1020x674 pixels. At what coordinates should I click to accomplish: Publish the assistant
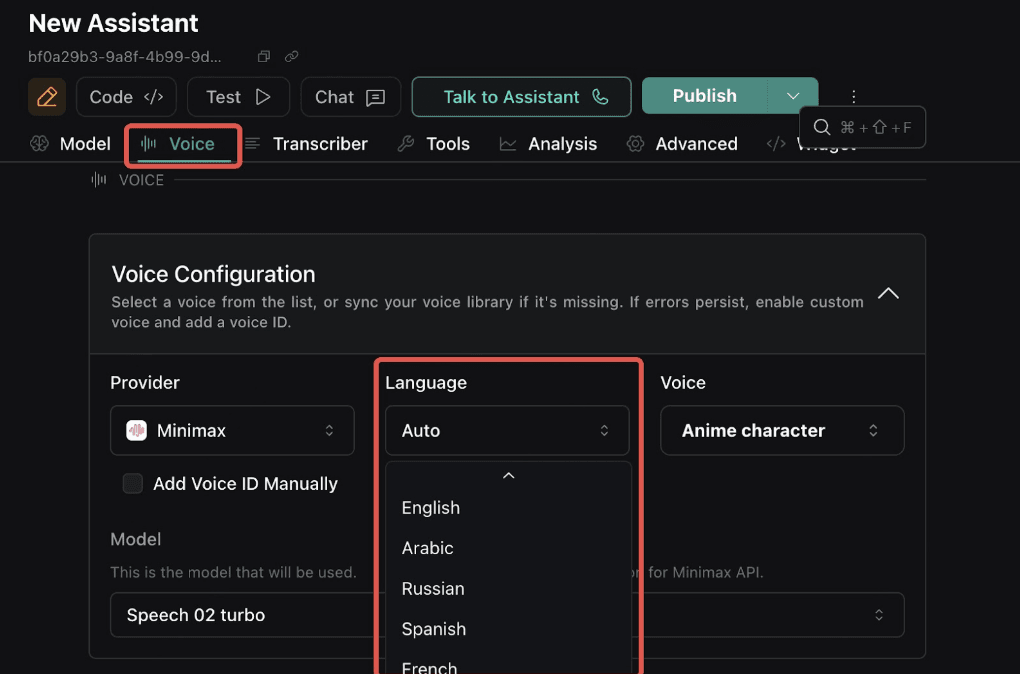pos(704,96)
